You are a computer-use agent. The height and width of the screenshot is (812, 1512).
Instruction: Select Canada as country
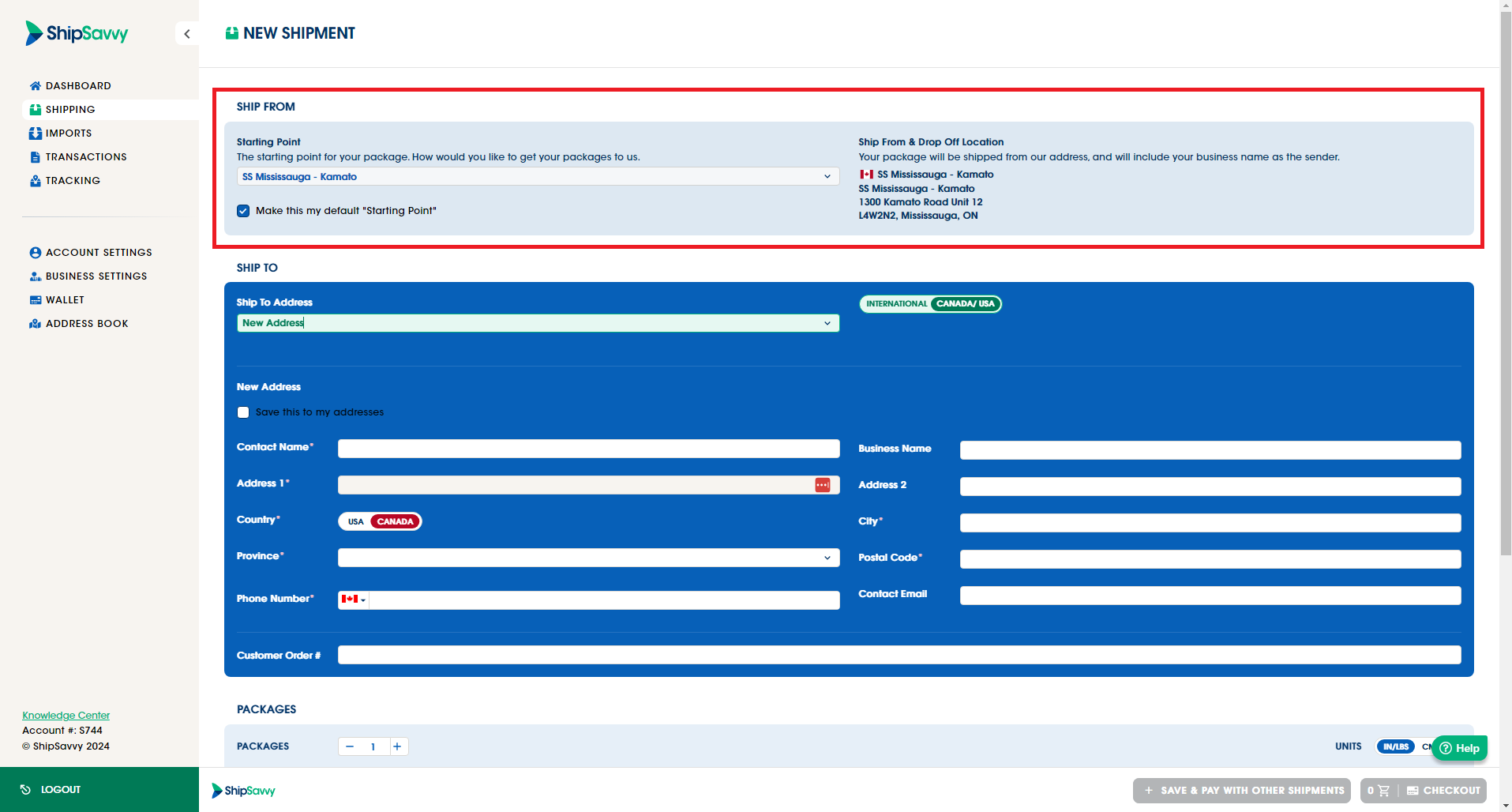tap(396, 521)
